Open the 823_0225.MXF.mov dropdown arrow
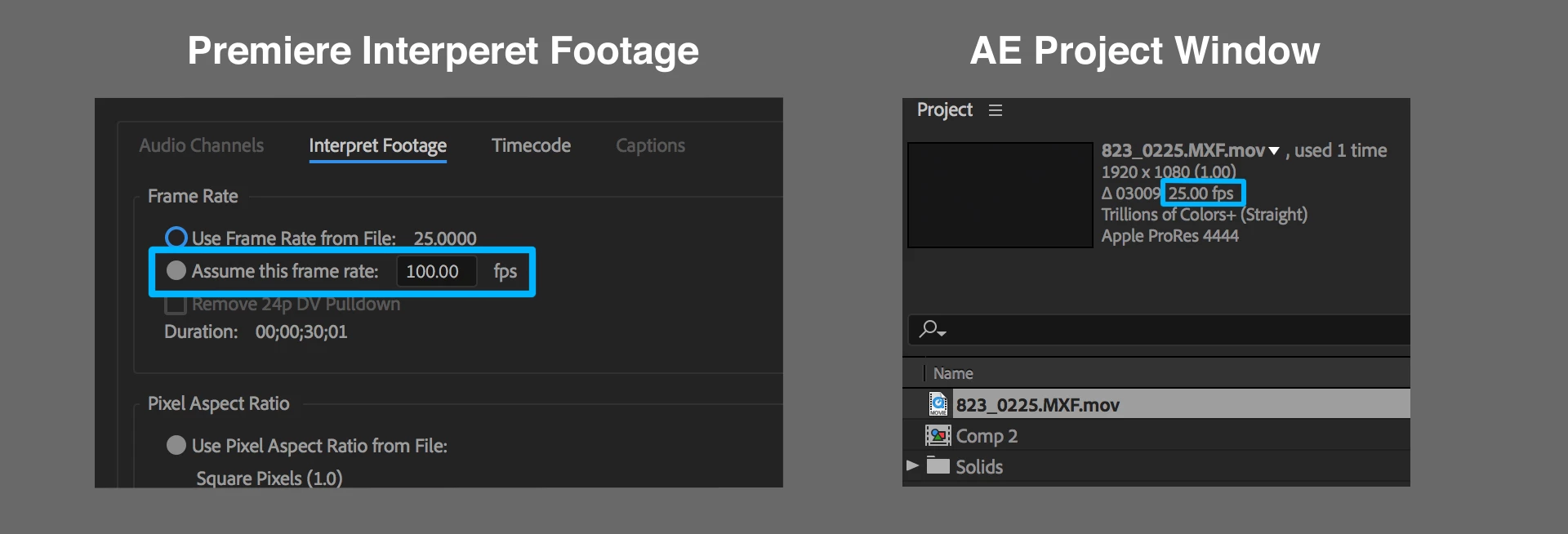The image size is (1568, 534). tap(1274, 151)
